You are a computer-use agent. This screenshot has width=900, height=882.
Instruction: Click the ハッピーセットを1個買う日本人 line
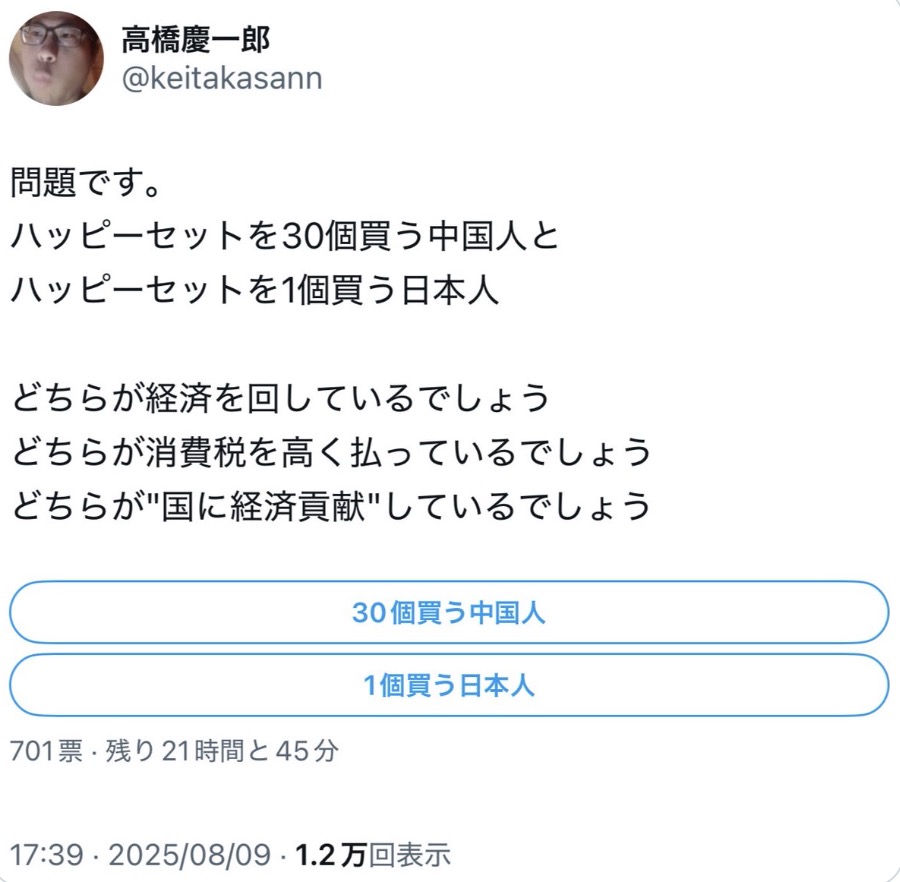pos(256,291)
